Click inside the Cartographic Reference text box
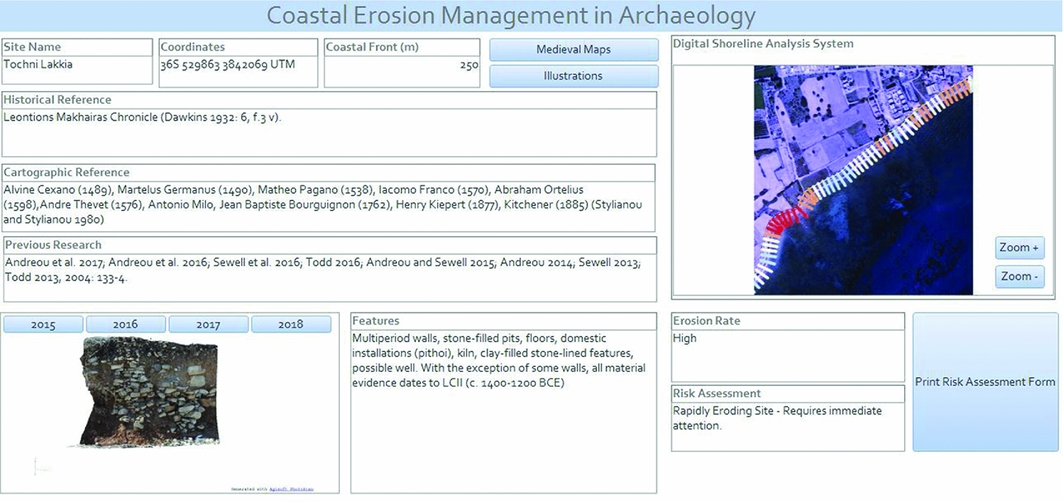Image resolution: width=1063 pixels, height=502 pixels. [x=329, y=206]
